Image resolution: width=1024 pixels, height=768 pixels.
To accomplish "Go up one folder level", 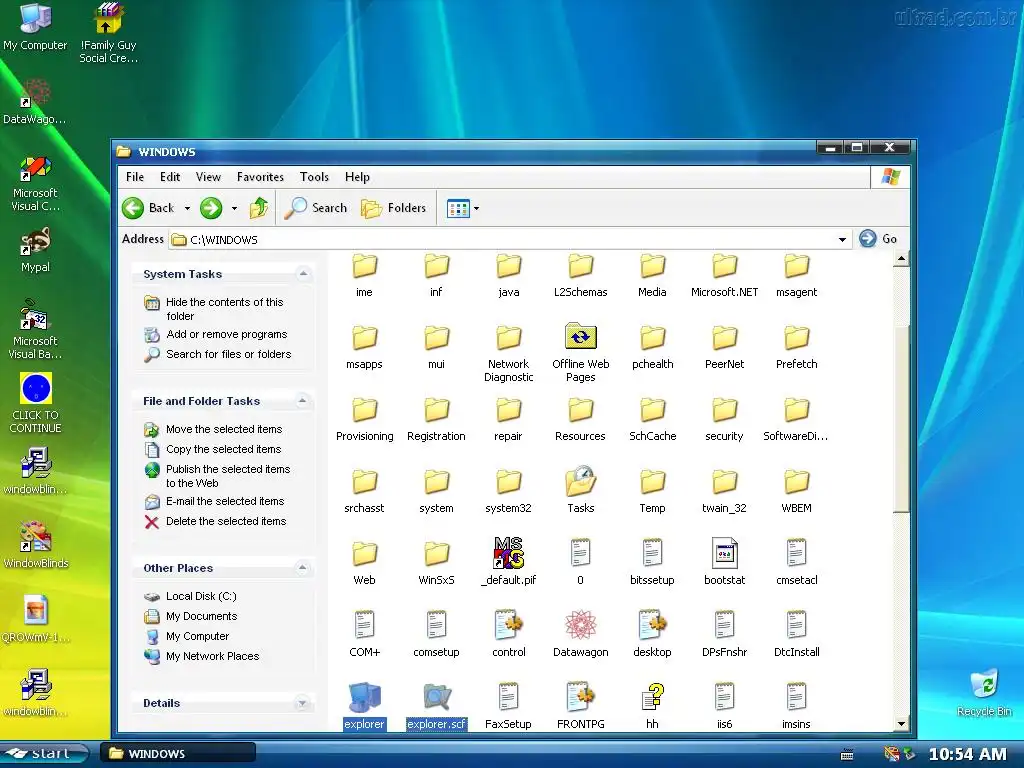I will pyautogui.click(x=259, y=208).
